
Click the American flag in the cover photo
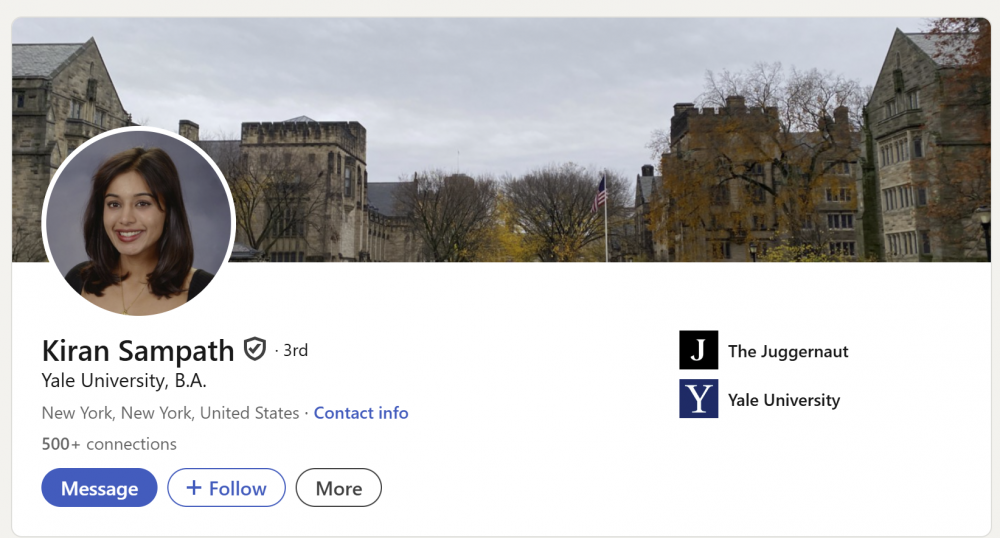599,192
